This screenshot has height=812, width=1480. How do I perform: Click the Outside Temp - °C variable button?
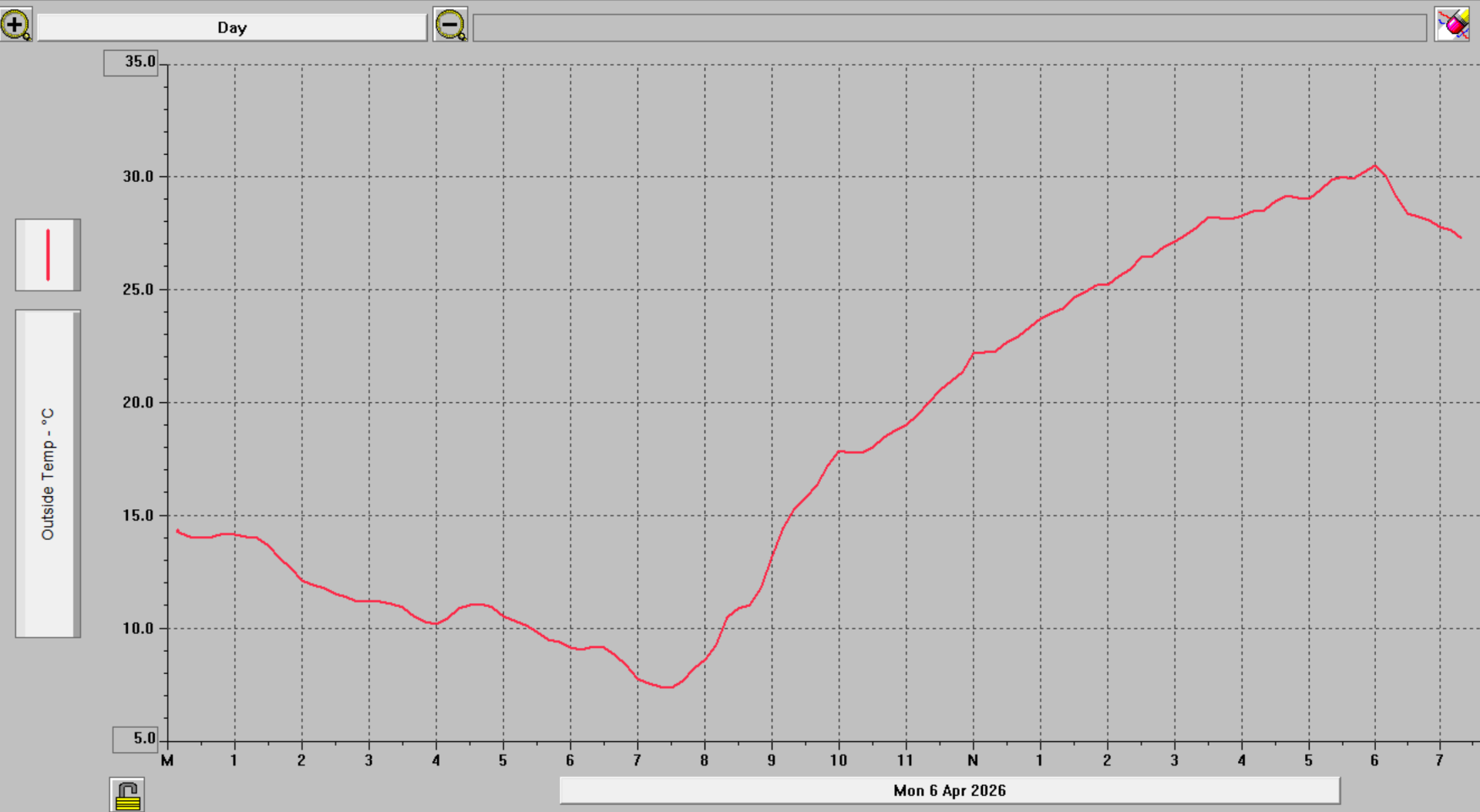[48, 473]
